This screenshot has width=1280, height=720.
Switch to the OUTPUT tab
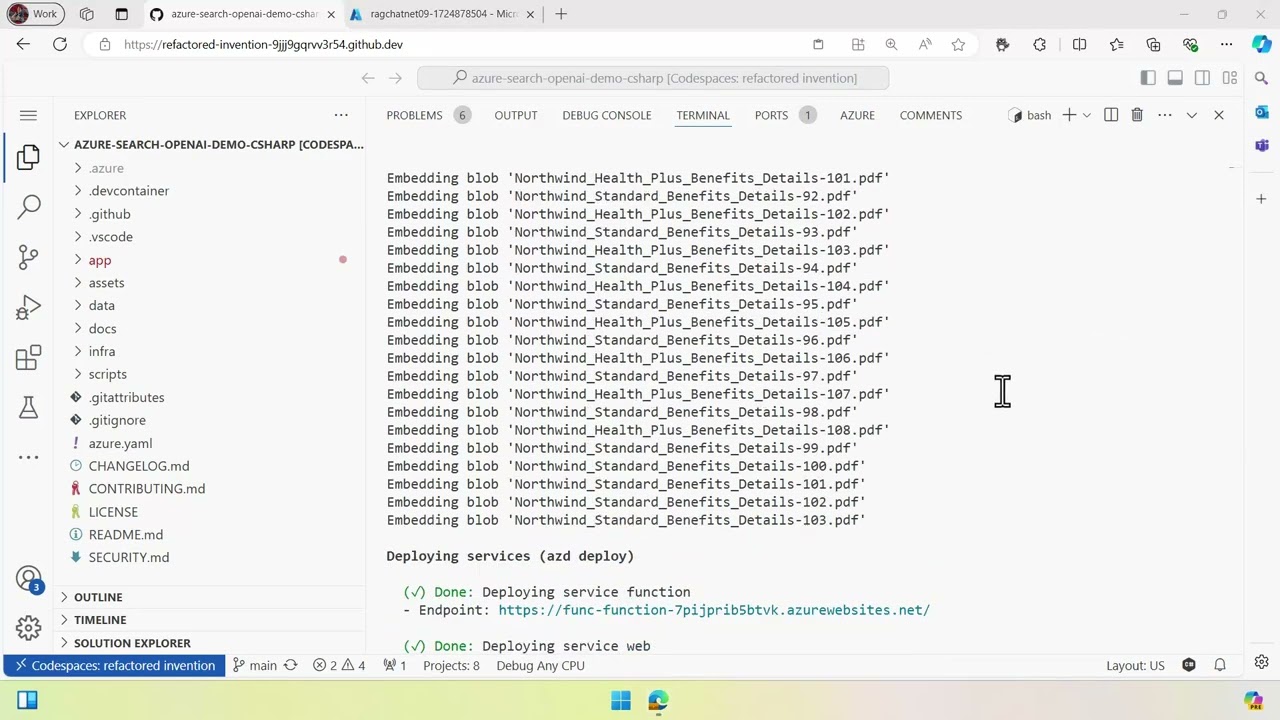point(516,115)
